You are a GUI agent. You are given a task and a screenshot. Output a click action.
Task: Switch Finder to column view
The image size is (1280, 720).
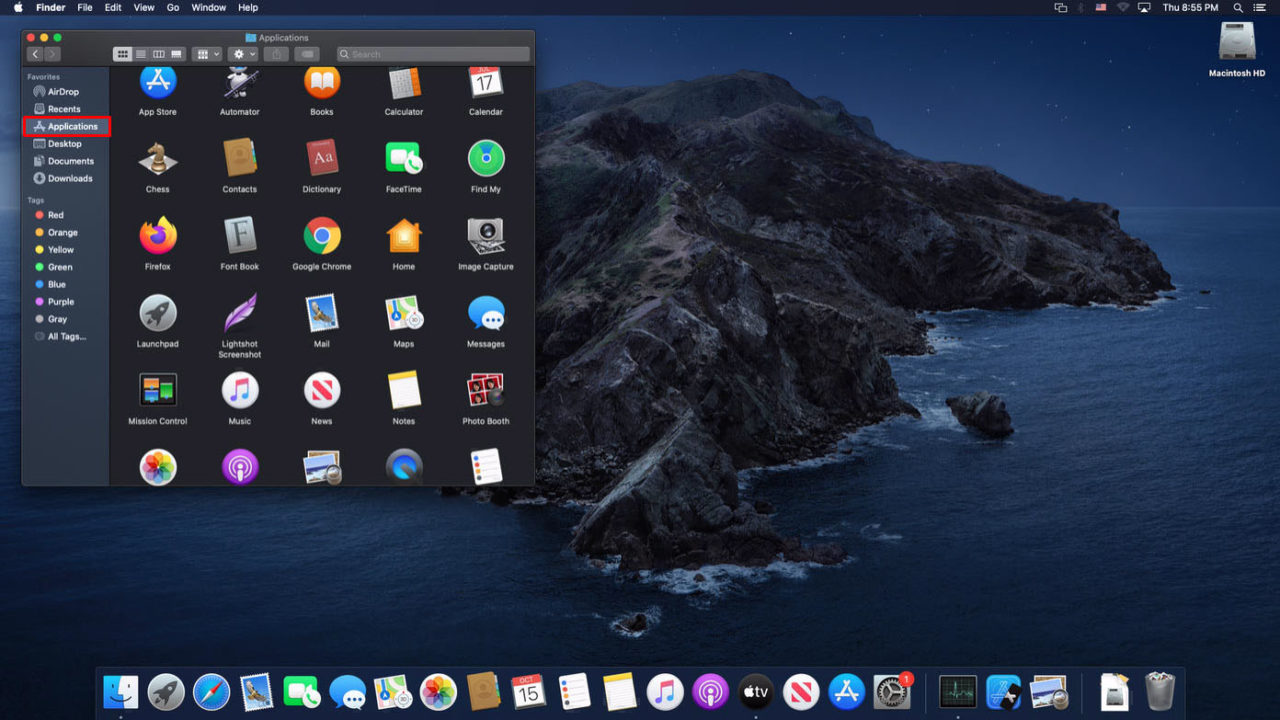pyautogui.click(x=158, y=54)
